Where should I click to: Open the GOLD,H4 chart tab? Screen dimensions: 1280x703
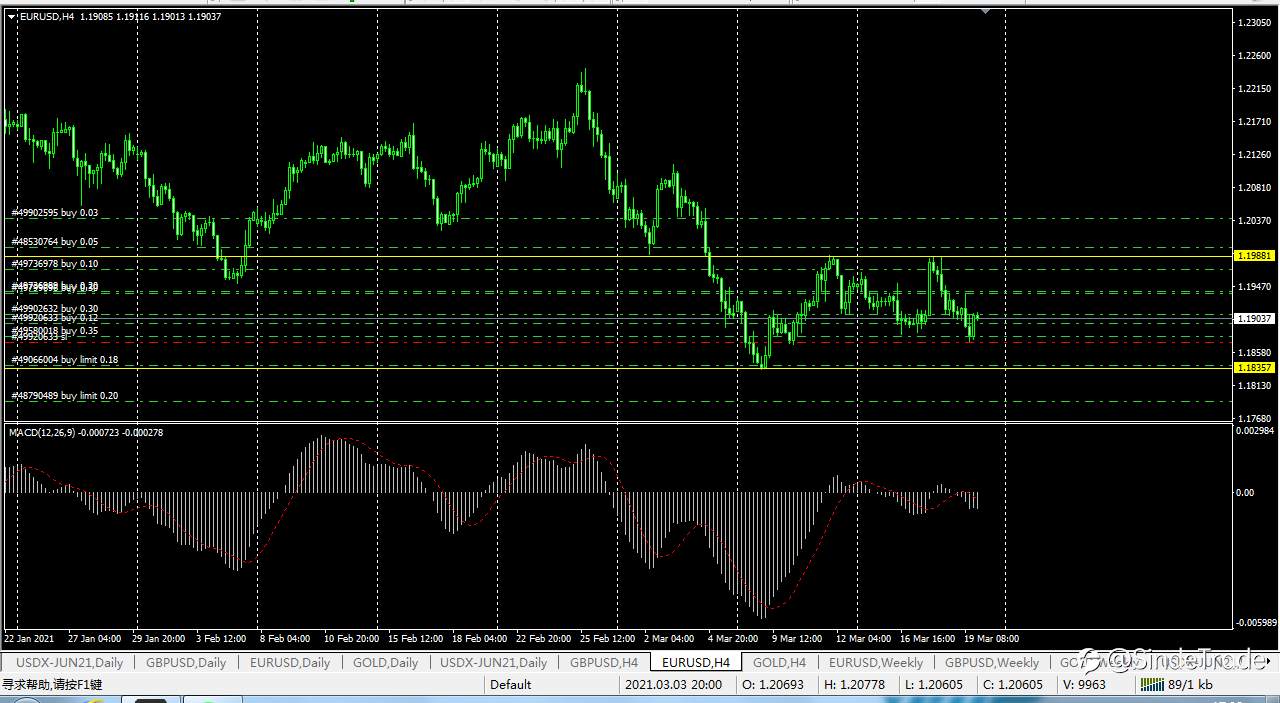tap(779, 662)
